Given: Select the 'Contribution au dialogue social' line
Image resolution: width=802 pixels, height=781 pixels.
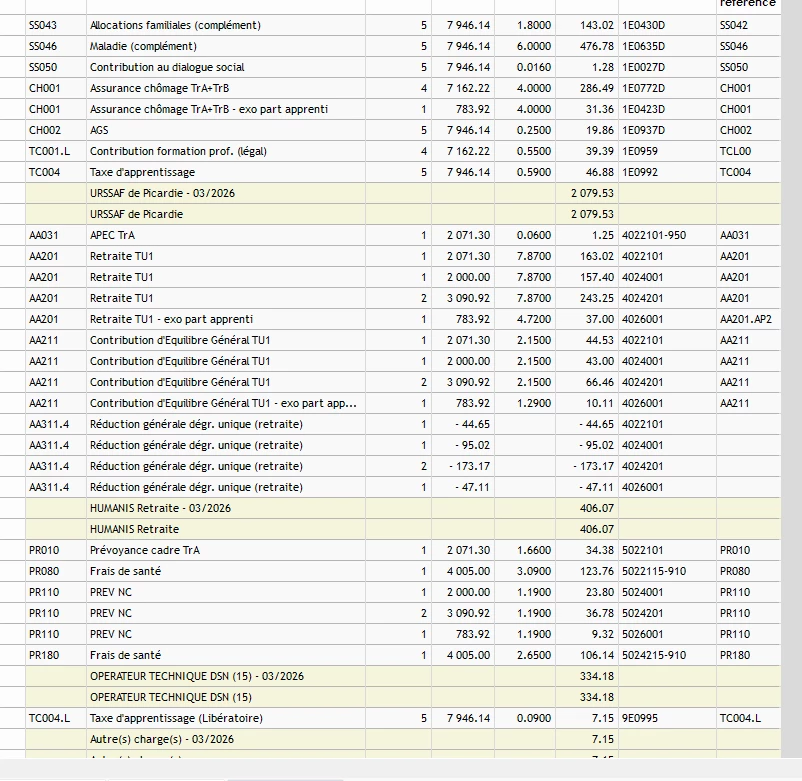Looking at the screenshot, I should tap(167, 67).
